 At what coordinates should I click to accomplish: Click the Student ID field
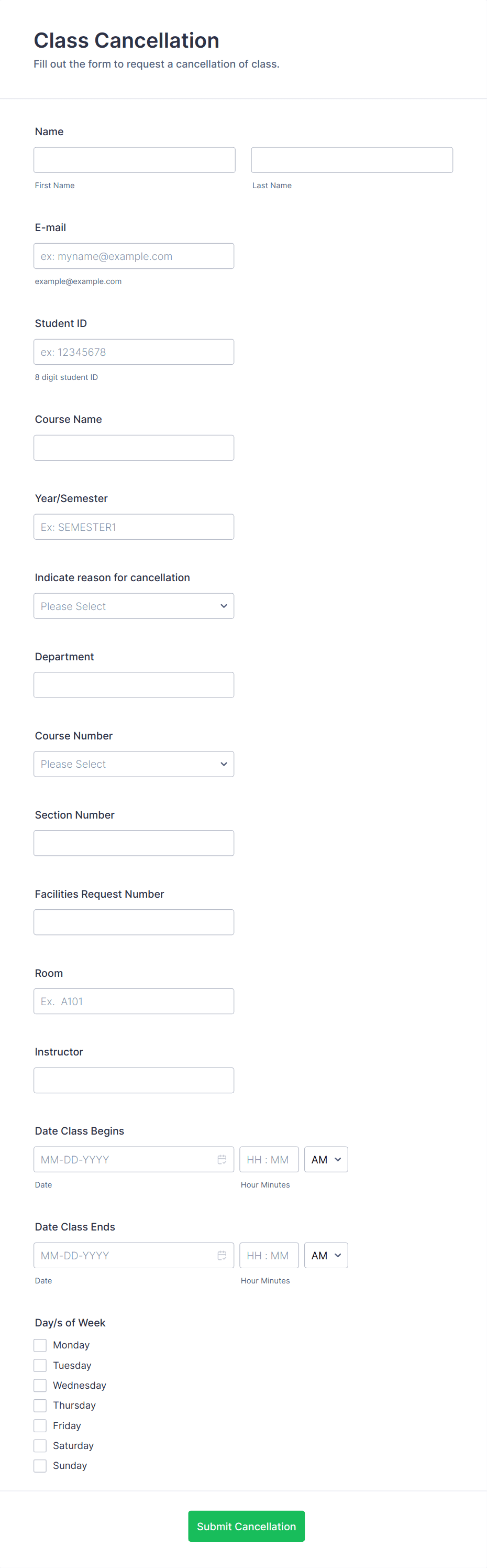[134, 352]
